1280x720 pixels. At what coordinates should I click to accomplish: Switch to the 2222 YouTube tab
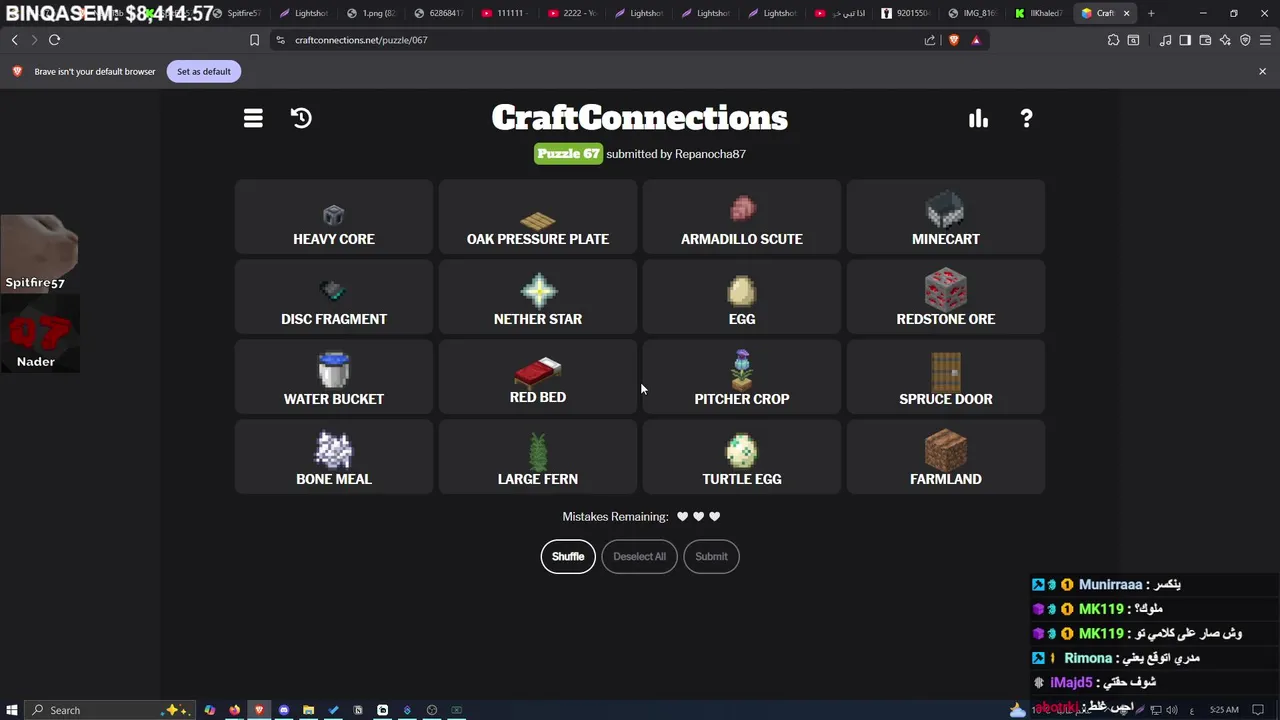tap(573, 13)
